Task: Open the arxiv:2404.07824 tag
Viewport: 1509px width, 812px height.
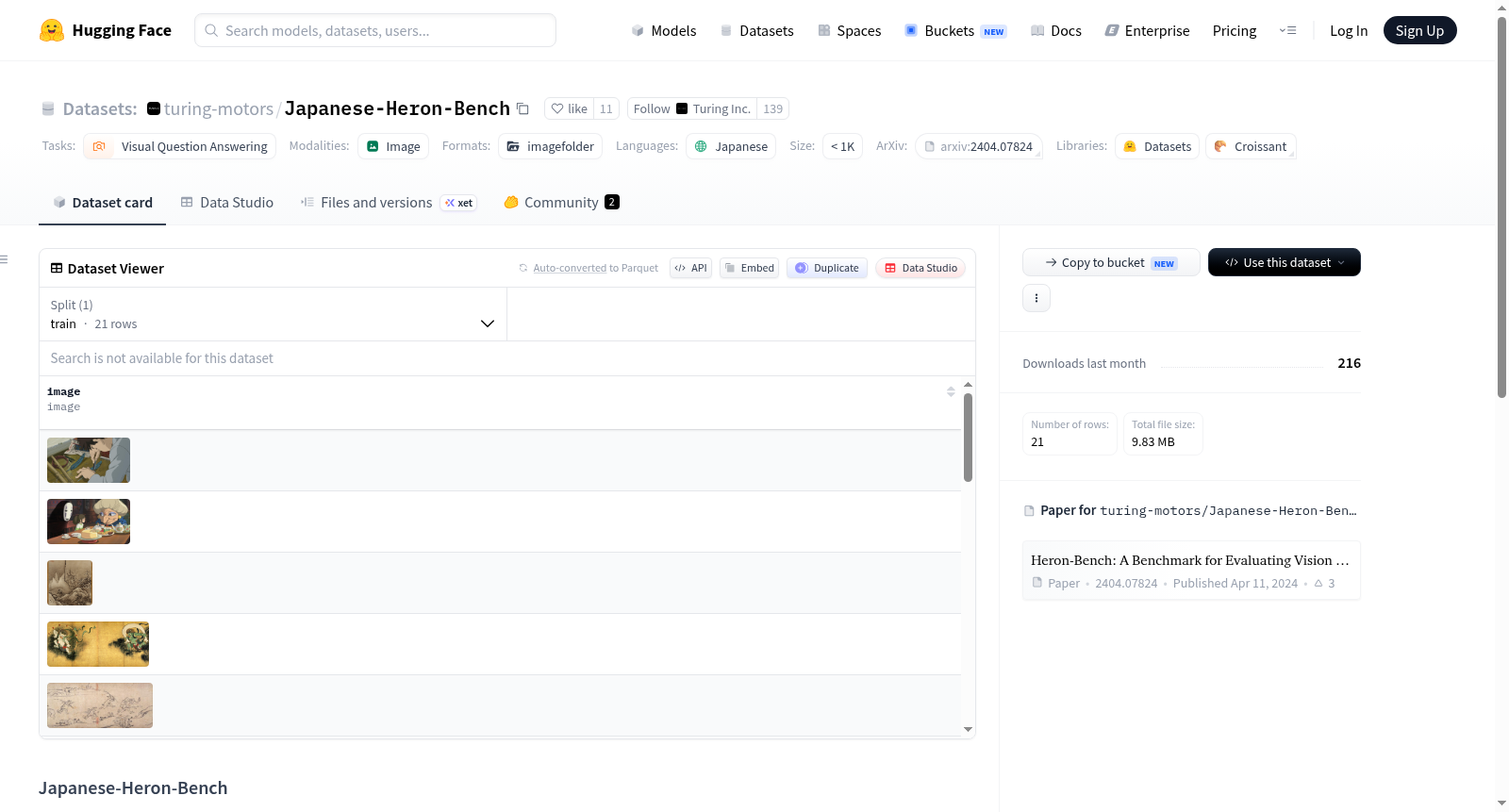Action: point(979,146)
